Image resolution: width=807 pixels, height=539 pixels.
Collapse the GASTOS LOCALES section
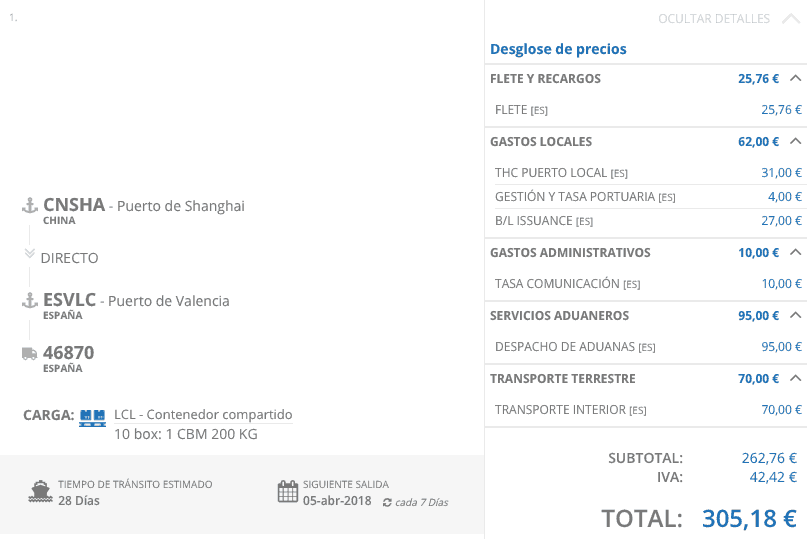pos(796,141)
